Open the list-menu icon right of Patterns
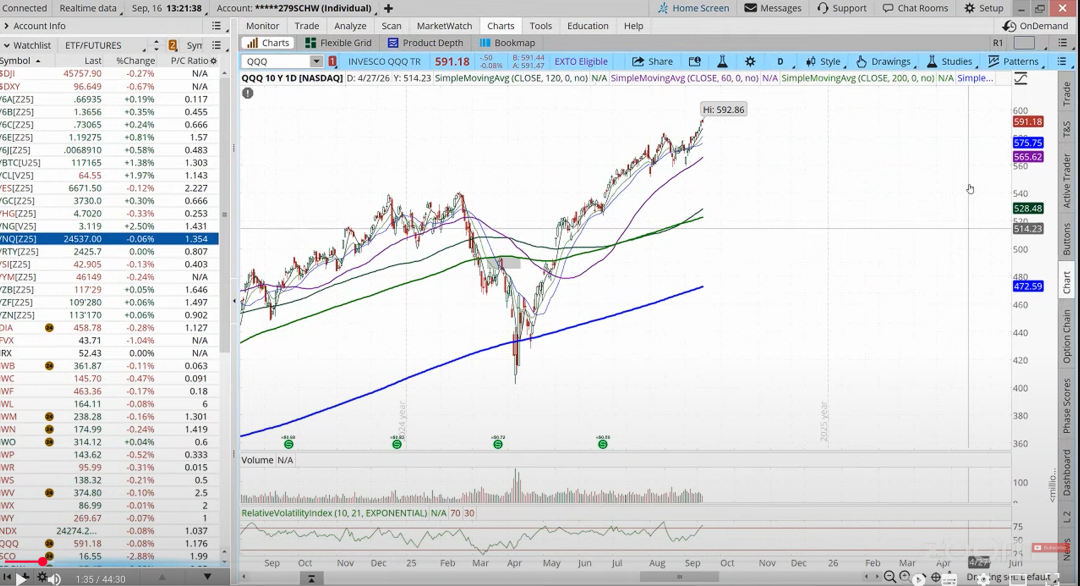The width and height of the screenshot is (1080, 586). 1061,61
